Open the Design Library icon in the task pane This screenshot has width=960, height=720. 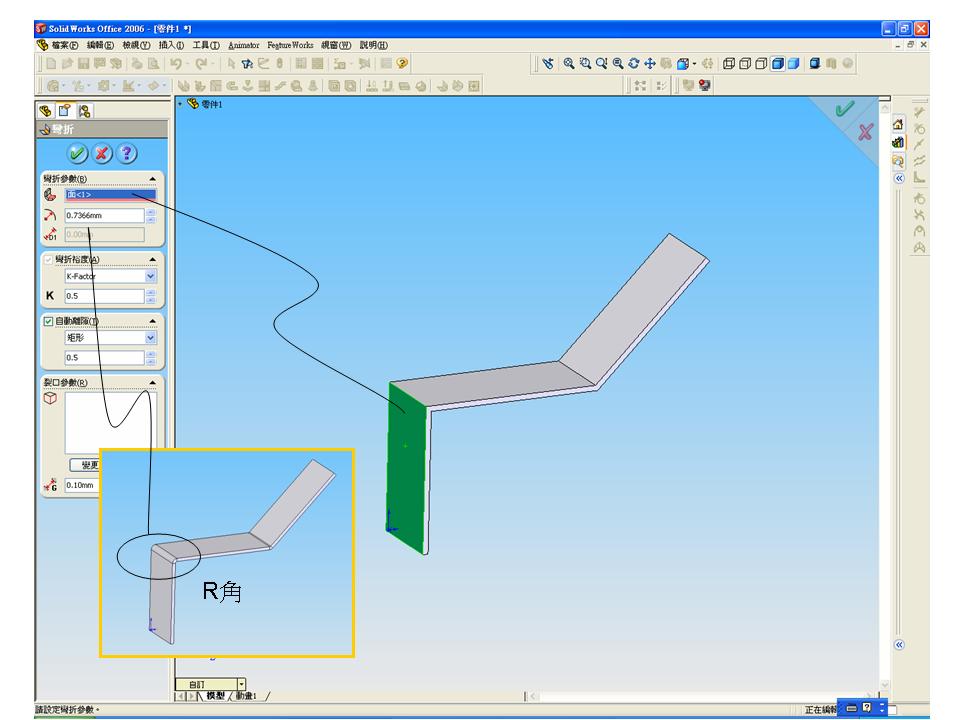(898, 143)
